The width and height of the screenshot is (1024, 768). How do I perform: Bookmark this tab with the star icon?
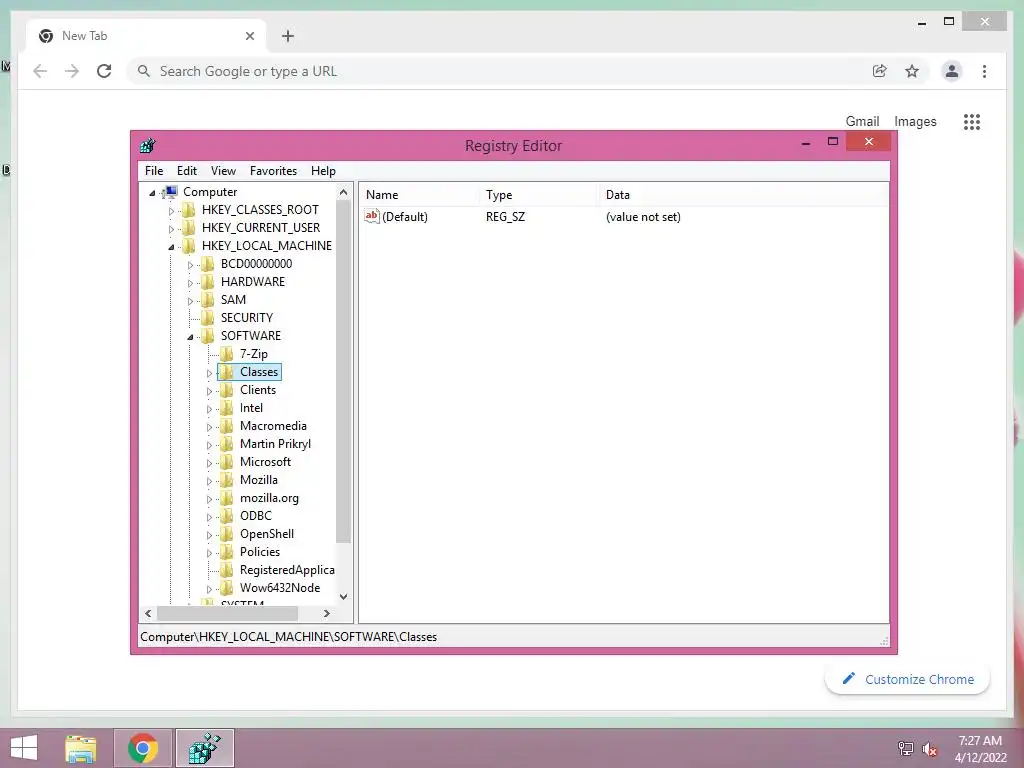[912, 71]
